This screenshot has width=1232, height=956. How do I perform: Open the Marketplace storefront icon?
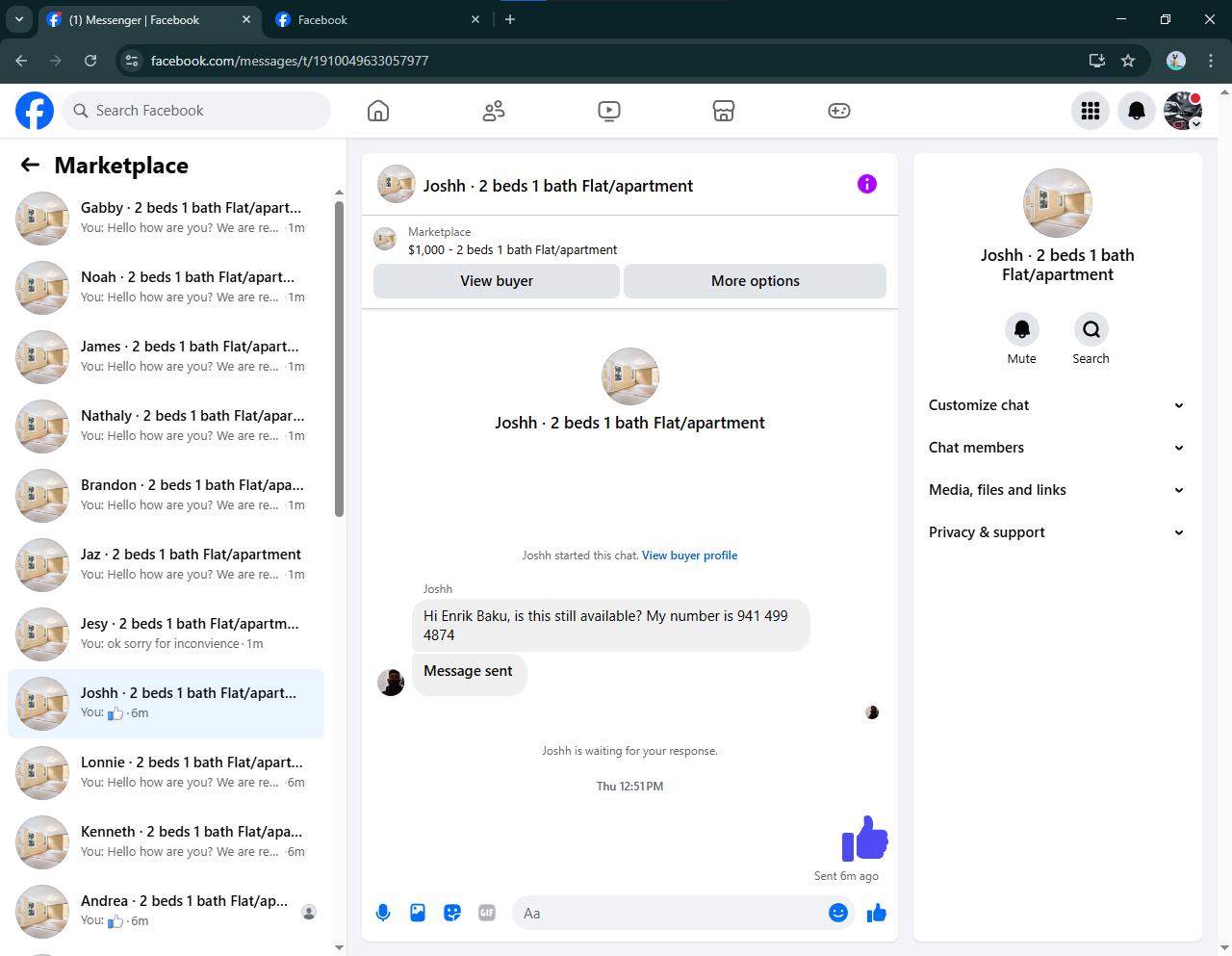(x=724, y=111)
